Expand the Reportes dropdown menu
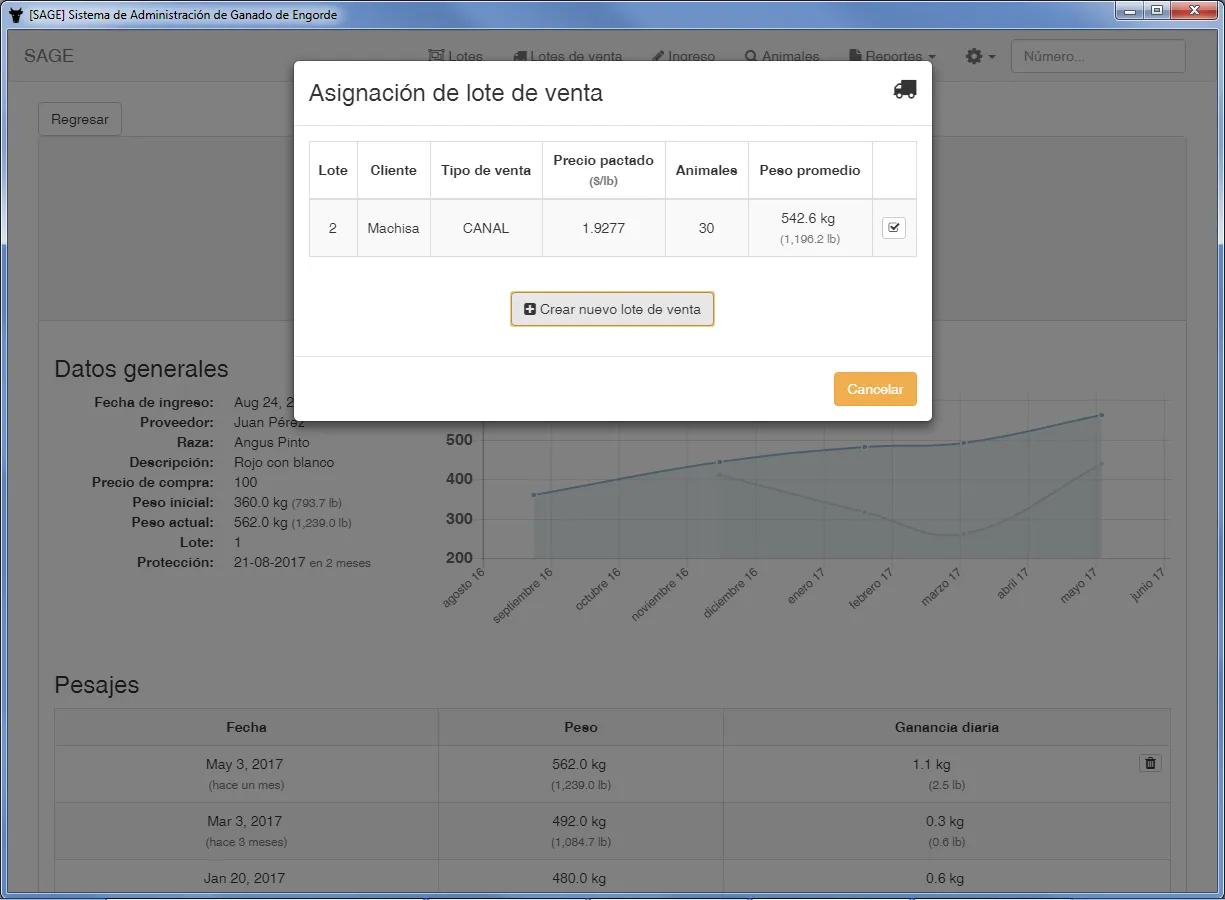 point(892,56)
